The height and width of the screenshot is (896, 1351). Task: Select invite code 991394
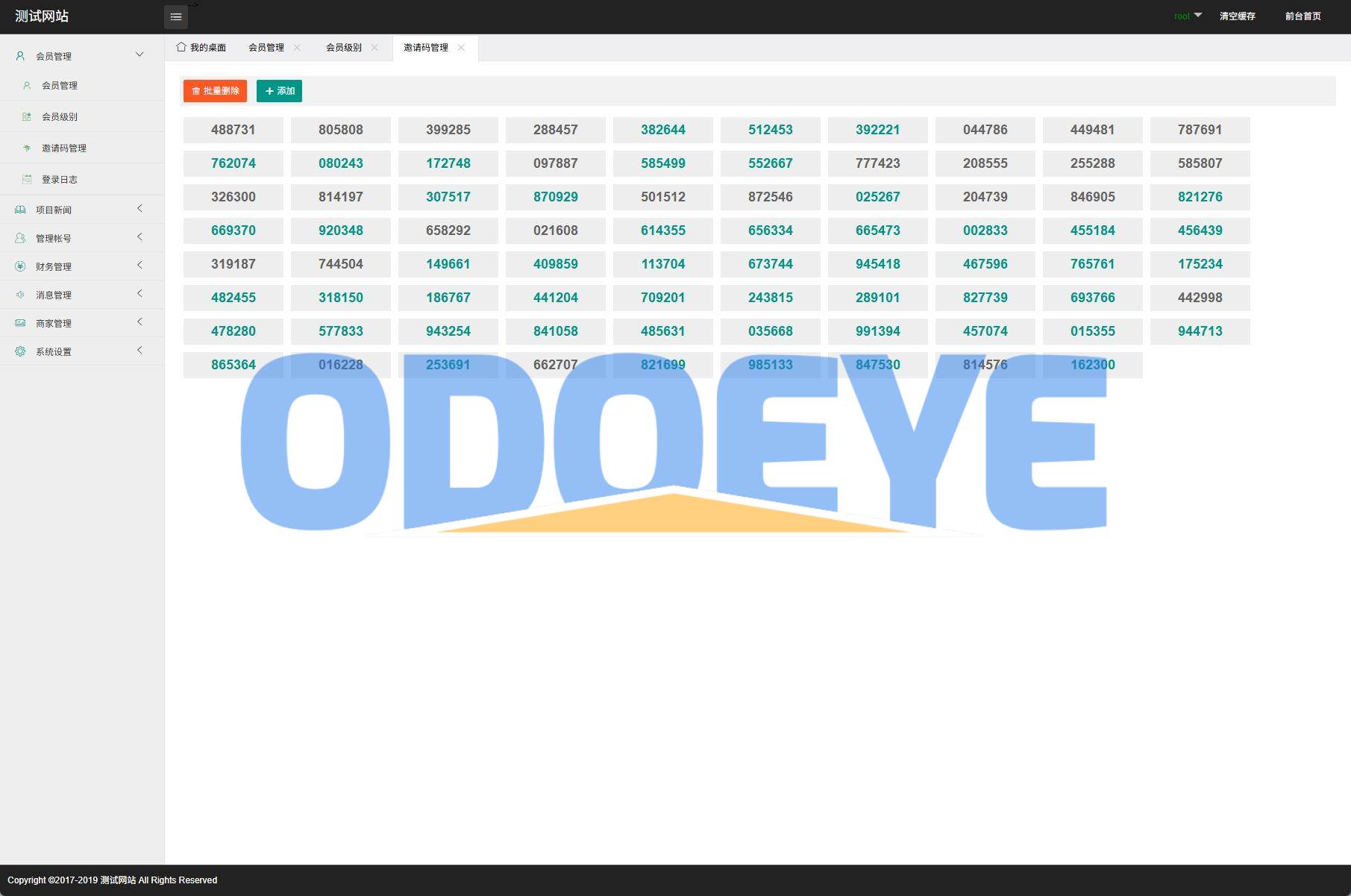pos(878,331)
